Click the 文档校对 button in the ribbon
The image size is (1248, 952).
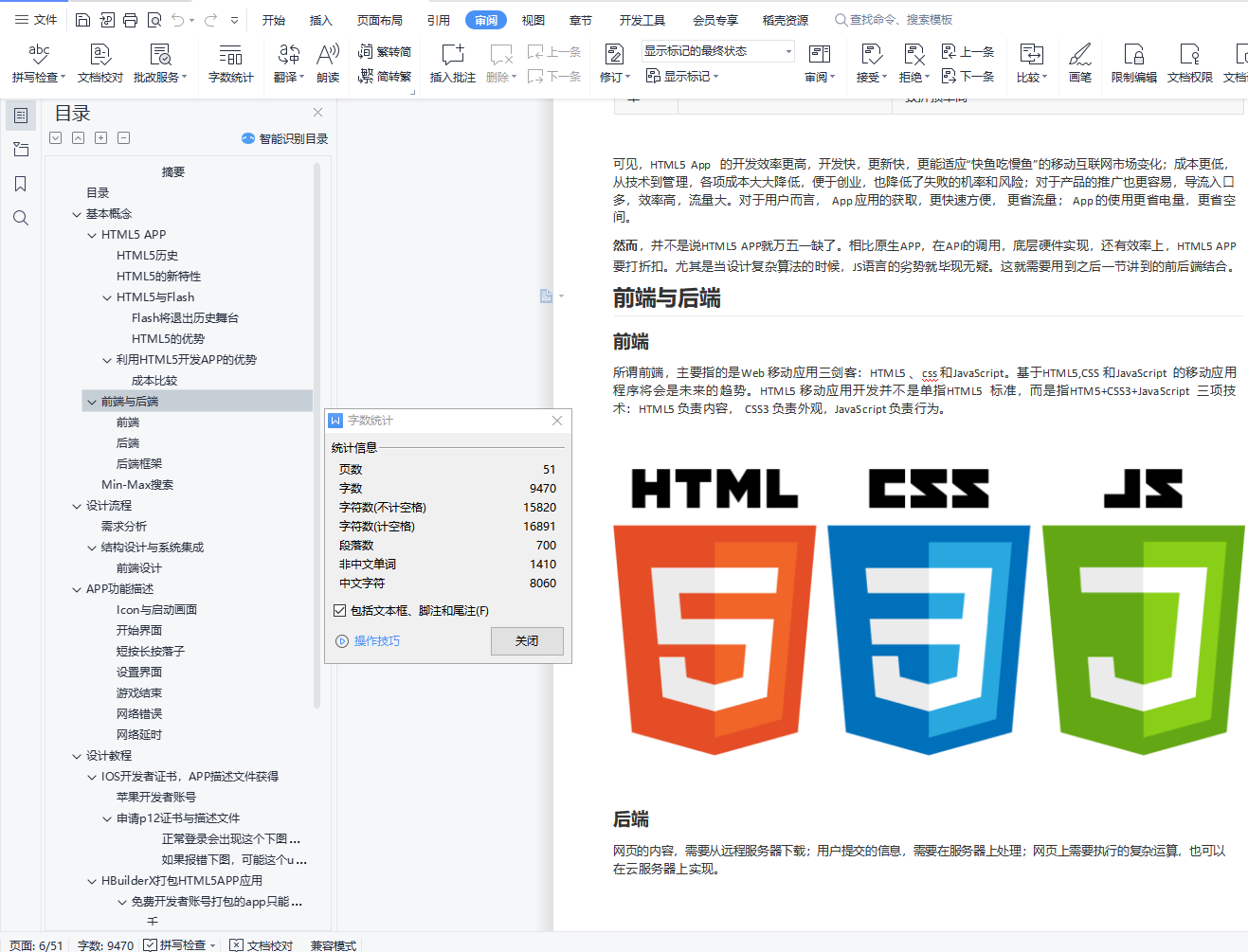click(x=100, y=63)
